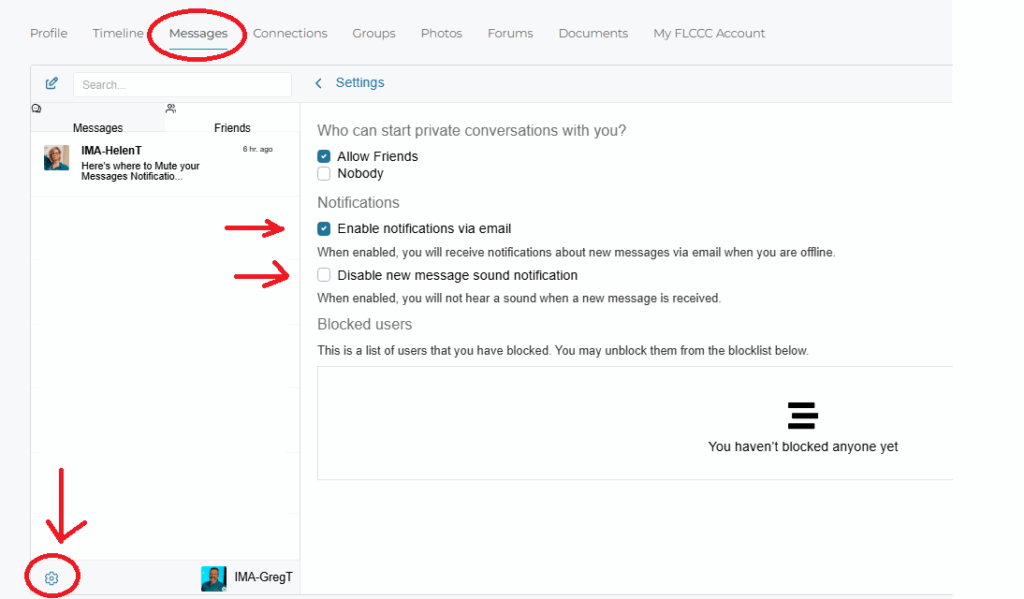Viewport: 1024px width, 599px height.
Task: Click the IMA-GregT profile avatar
Action: click(x=213, y=578)
